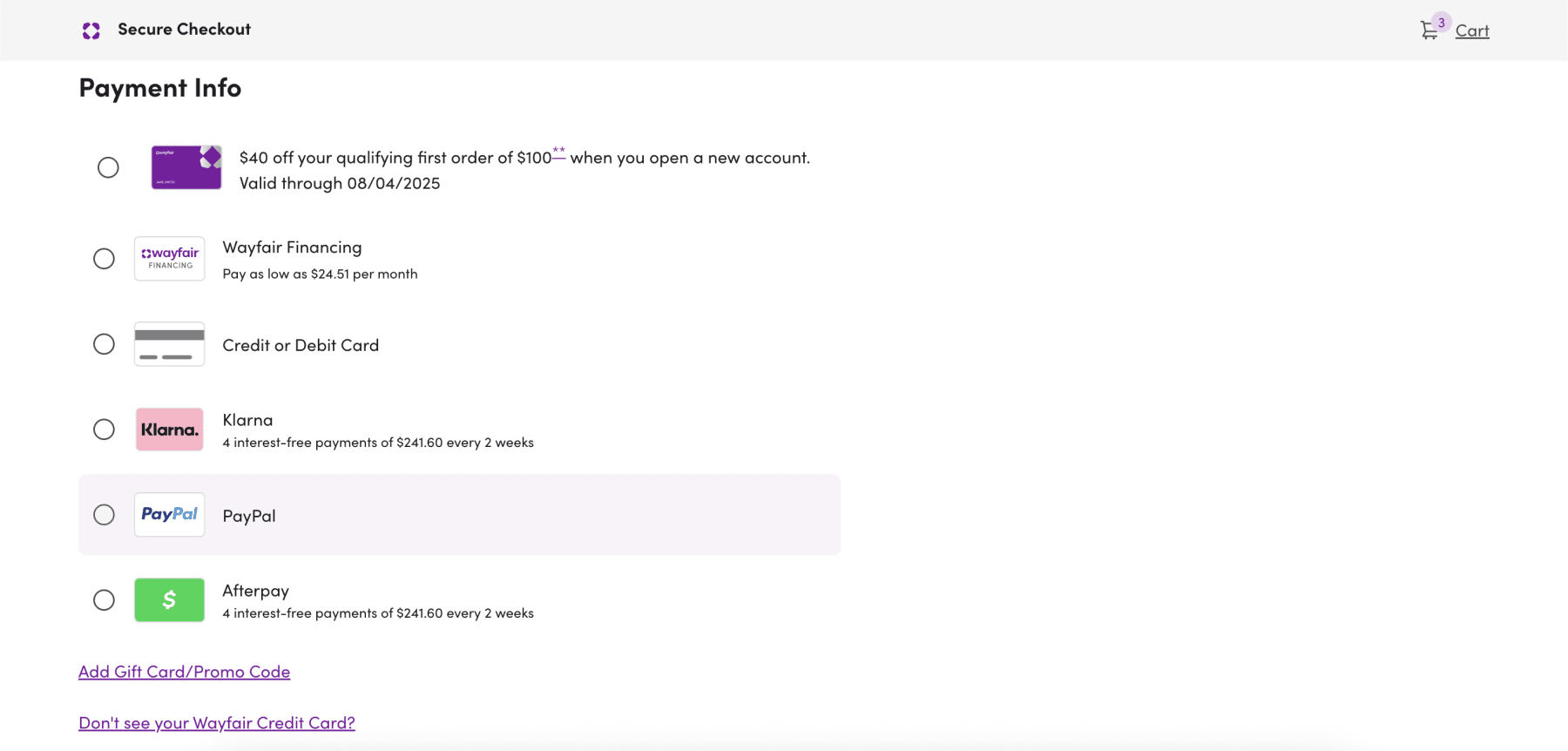Click the Wayfair Financing logo
Screen dimensions: 1568x751
coord(169,258)
